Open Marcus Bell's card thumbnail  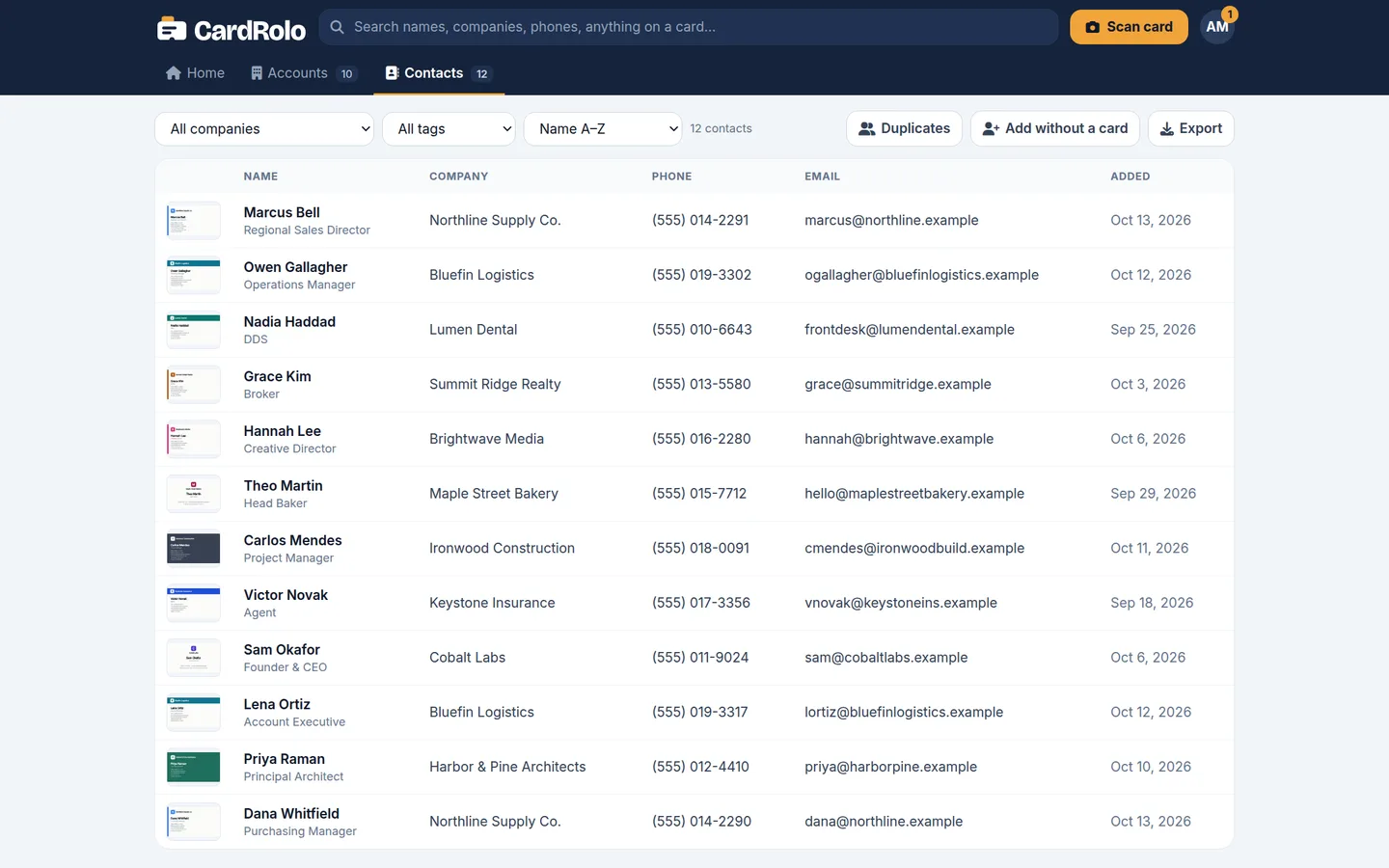(x=194, y=221)
